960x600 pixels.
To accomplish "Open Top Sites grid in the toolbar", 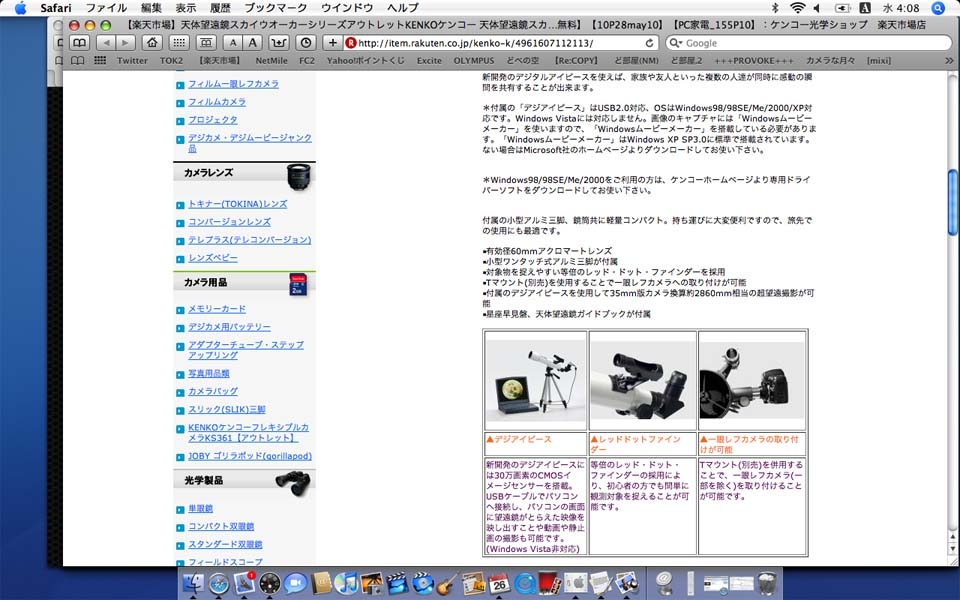I will (179, 43).
